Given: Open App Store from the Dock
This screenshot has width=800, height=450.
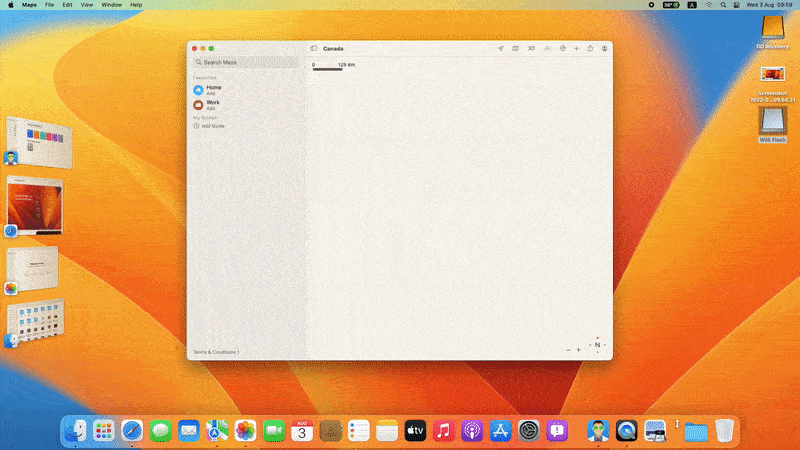Looking at the screenshot, I should point(500,431).
